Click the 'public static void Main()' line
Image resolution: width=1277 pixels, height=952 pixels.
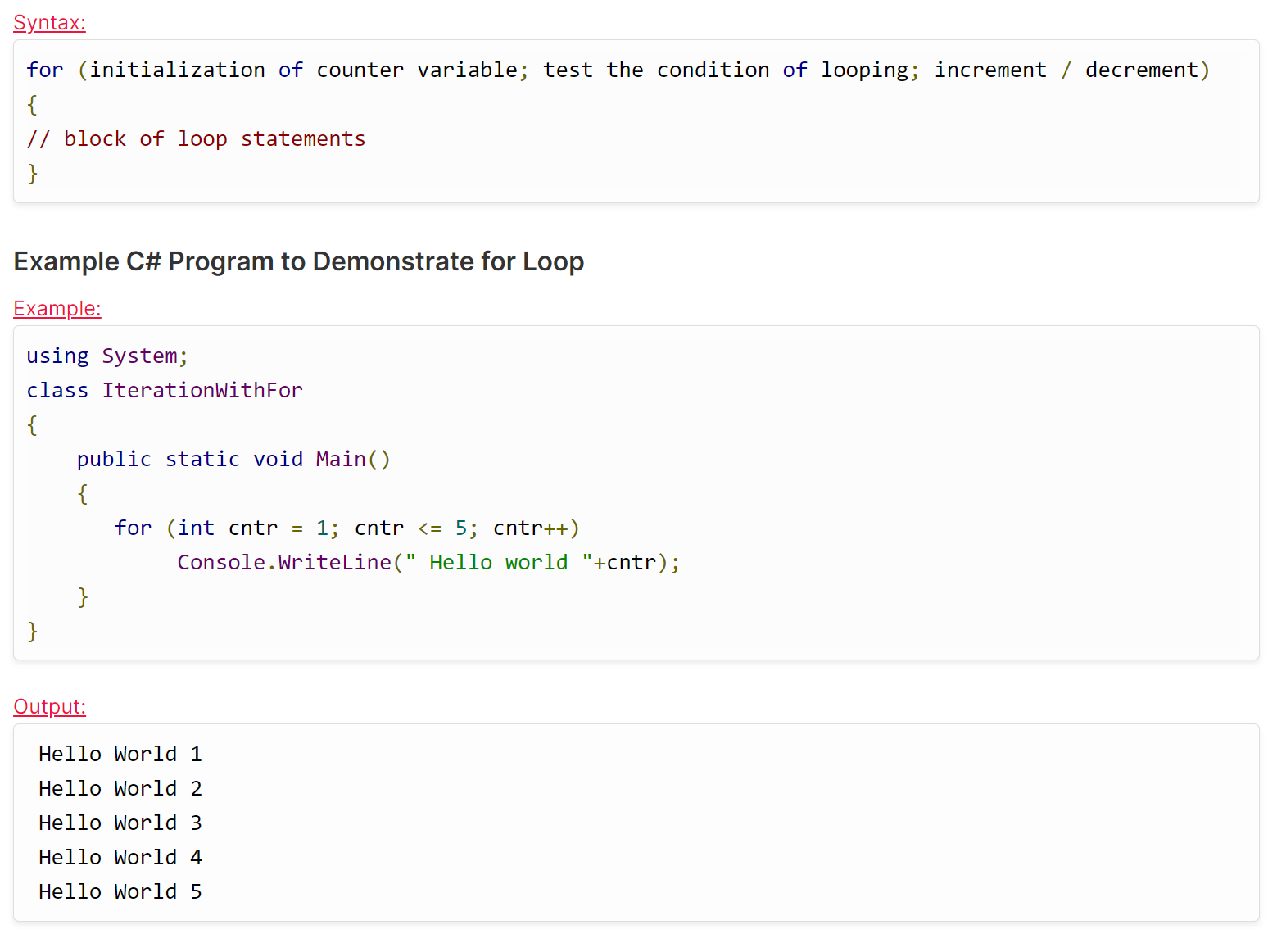pos(233,460)
